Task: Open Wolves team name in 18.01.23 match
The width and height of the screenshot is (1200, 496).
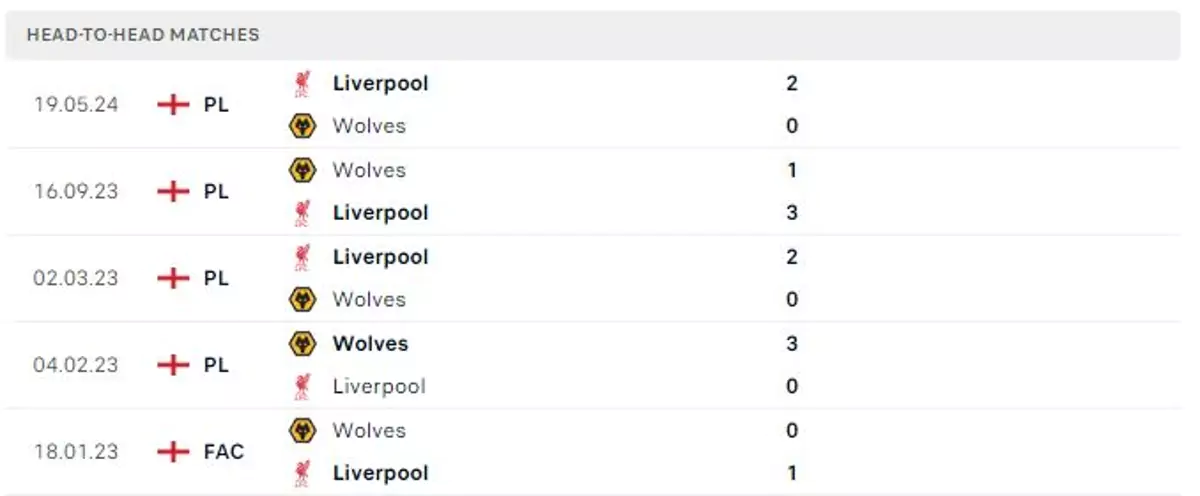Action: pyautogui.click(x=369, y=430)
